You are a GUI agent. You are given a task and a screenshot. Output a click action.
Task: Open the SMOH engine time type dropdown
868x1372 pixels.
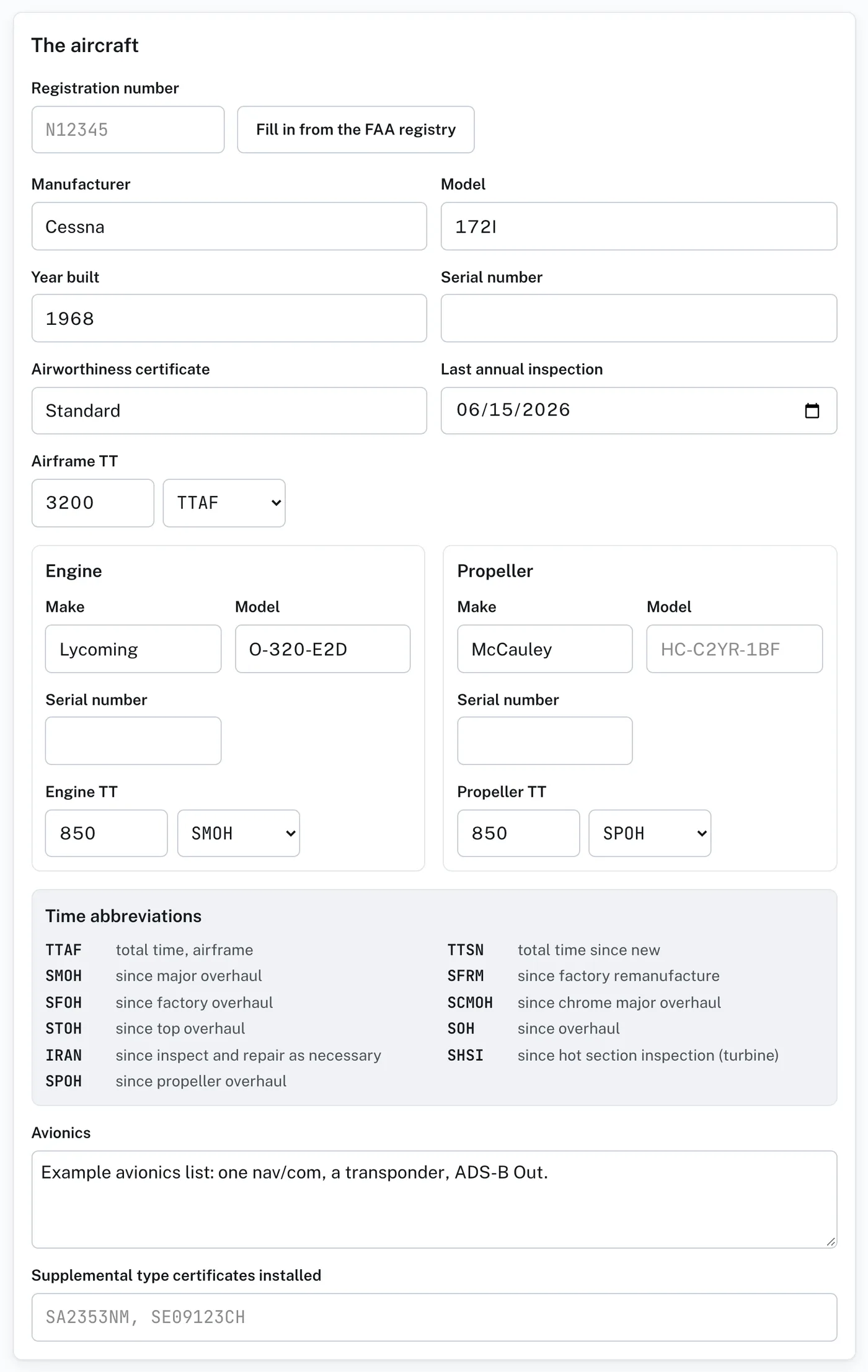point(239,833)
